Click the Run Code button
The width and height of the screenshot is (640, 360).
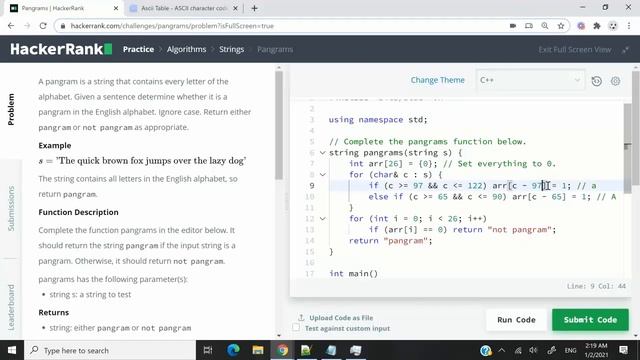(516, 320)
